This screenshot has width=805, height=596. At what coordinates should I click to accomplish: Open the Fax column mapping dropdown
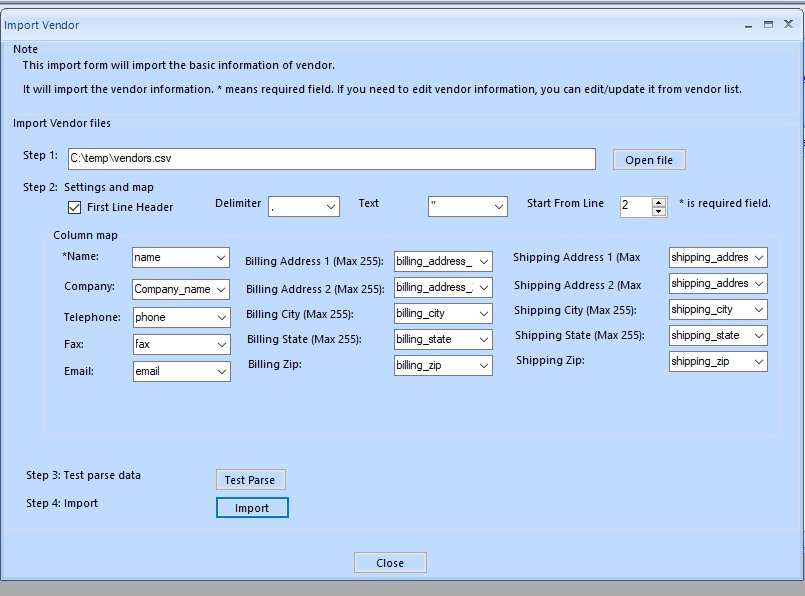pyautogui.click(x=221, y=344)
